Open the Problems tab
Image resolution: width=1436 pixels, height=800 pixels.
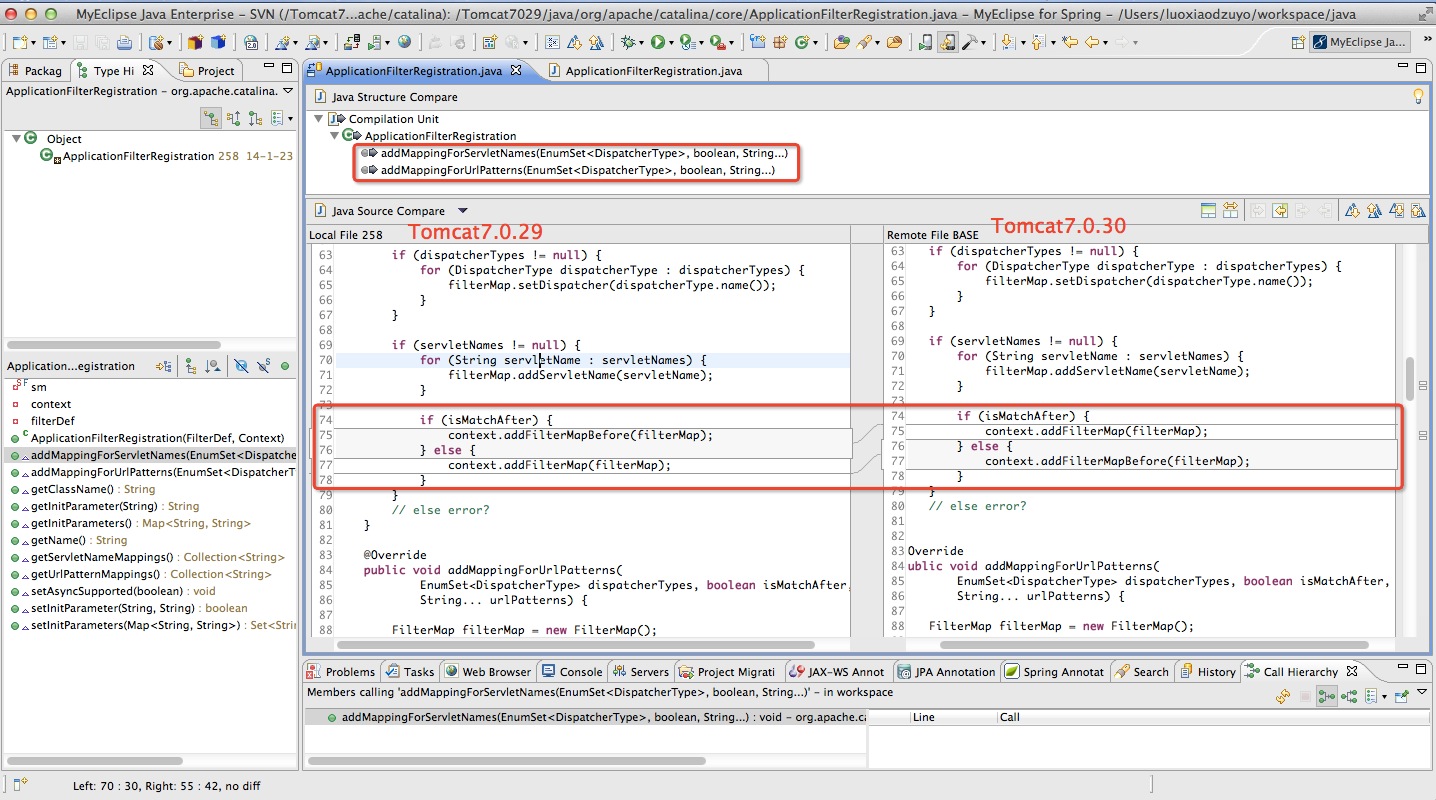click(x=341, y=672)
